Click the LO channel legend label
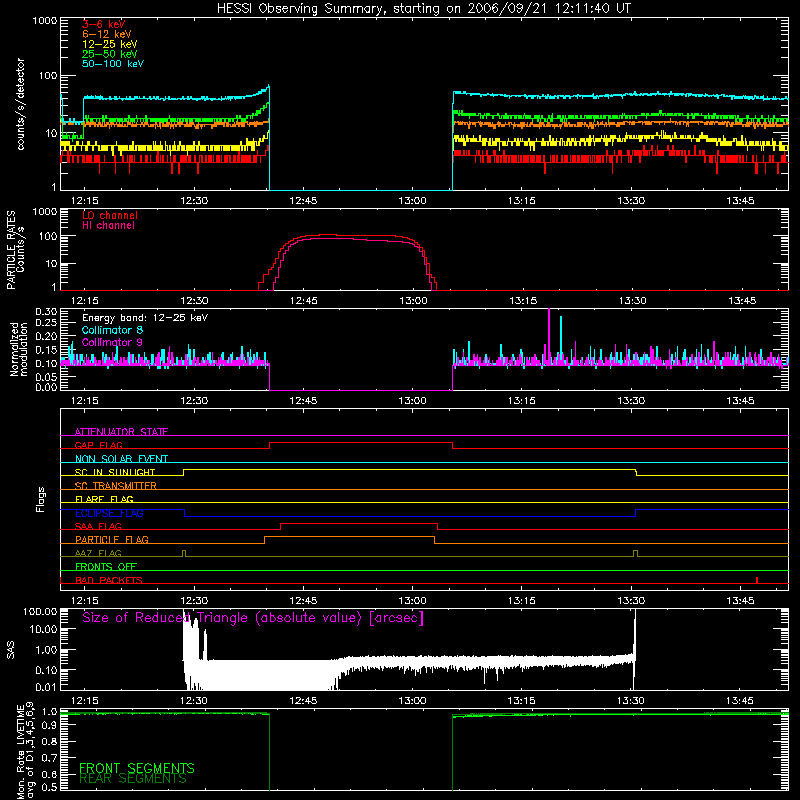 pyautogui.click(x=110, y=215)
